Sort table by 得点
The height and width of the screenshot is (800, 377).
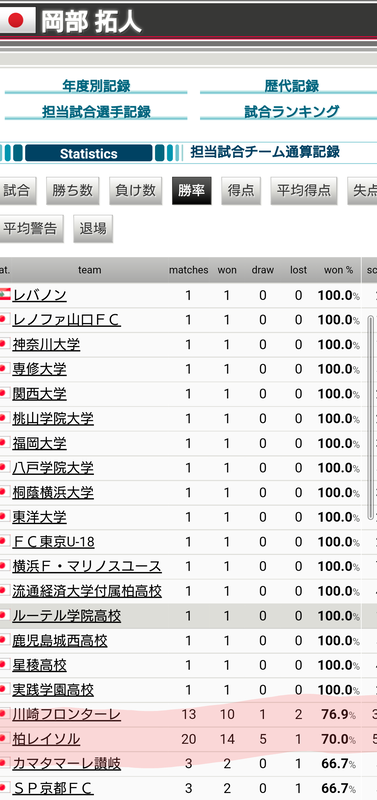click(x=241, y=191)
